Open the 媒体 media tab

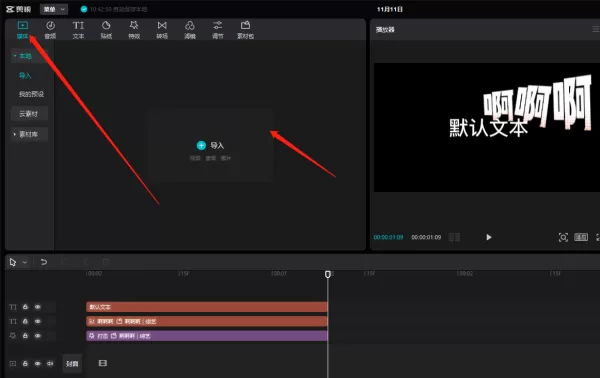pyautogui.click(x=23, y=30)
